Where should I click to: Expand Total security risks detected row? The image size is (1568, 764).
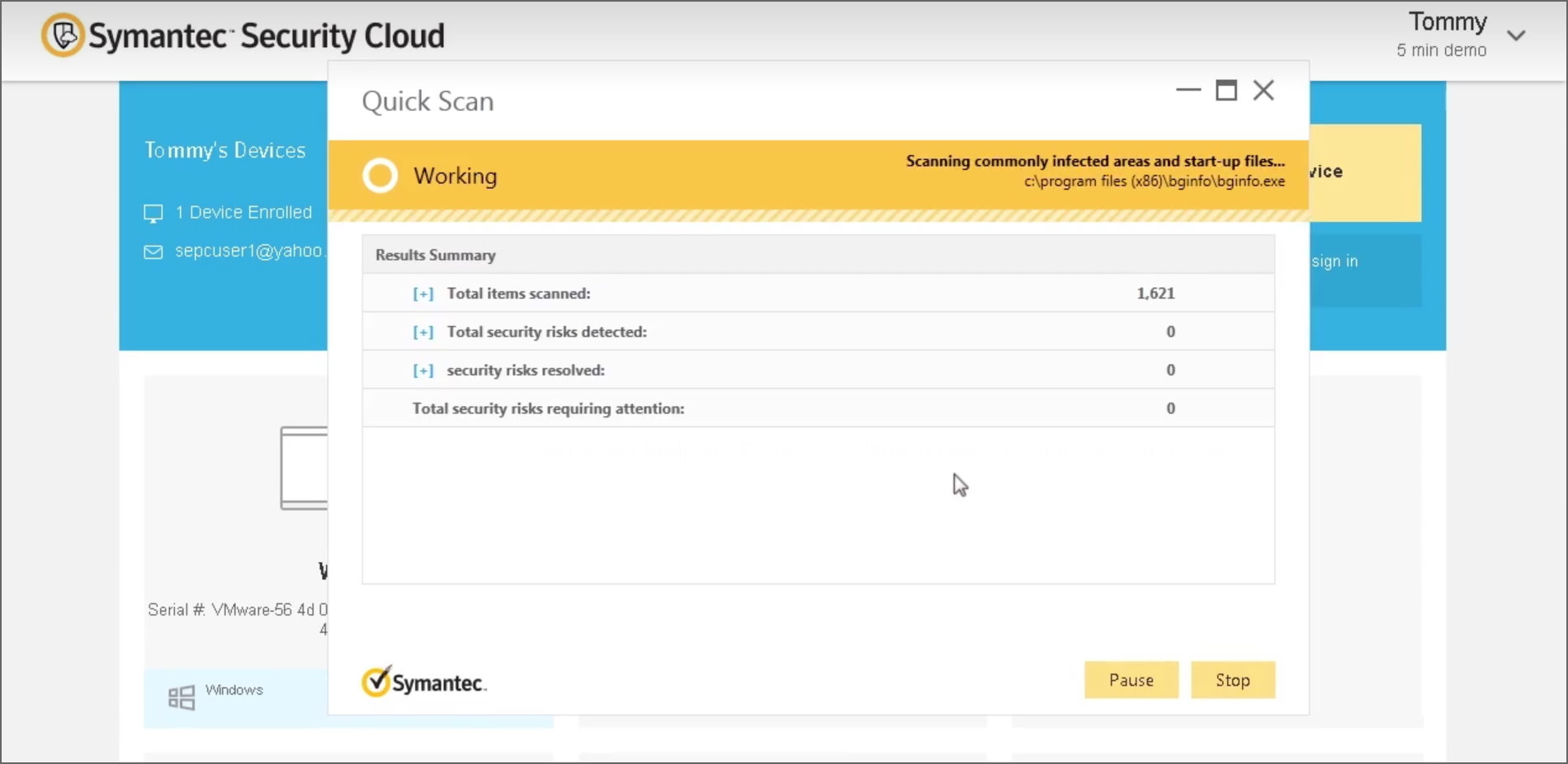pos(423,332)
